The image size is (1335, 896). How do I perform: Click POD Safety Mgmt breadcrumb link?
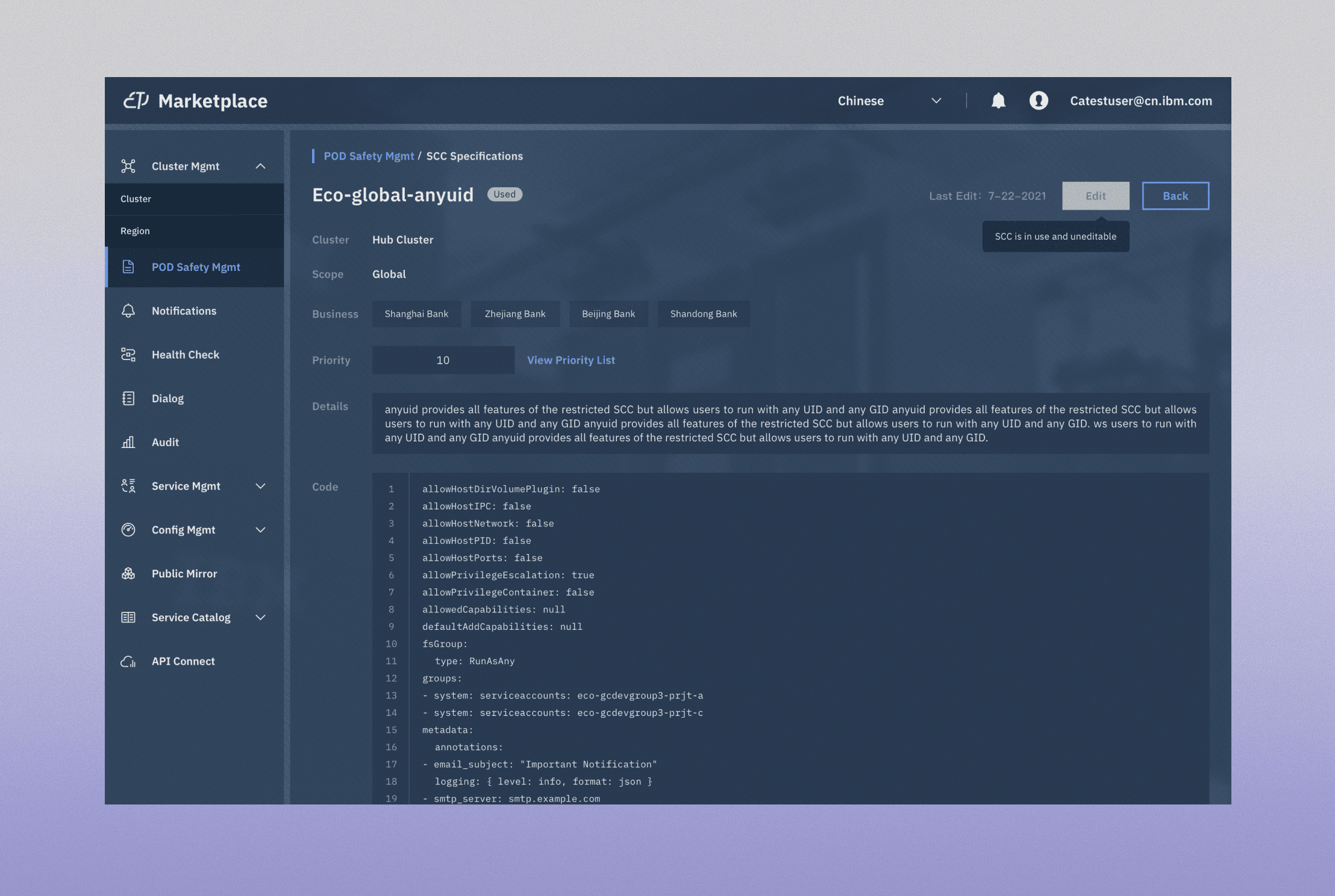(x=369, y=156)
